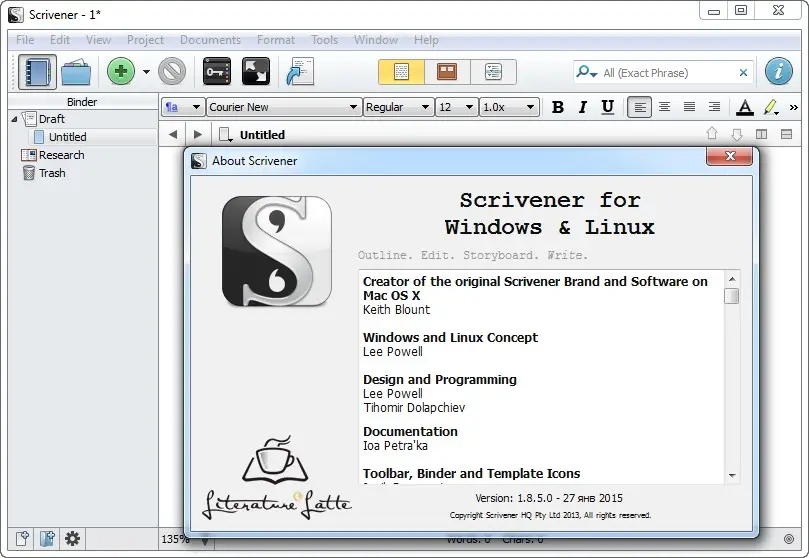Collapse the Draft folder triangle

click(x=14, y=119)
